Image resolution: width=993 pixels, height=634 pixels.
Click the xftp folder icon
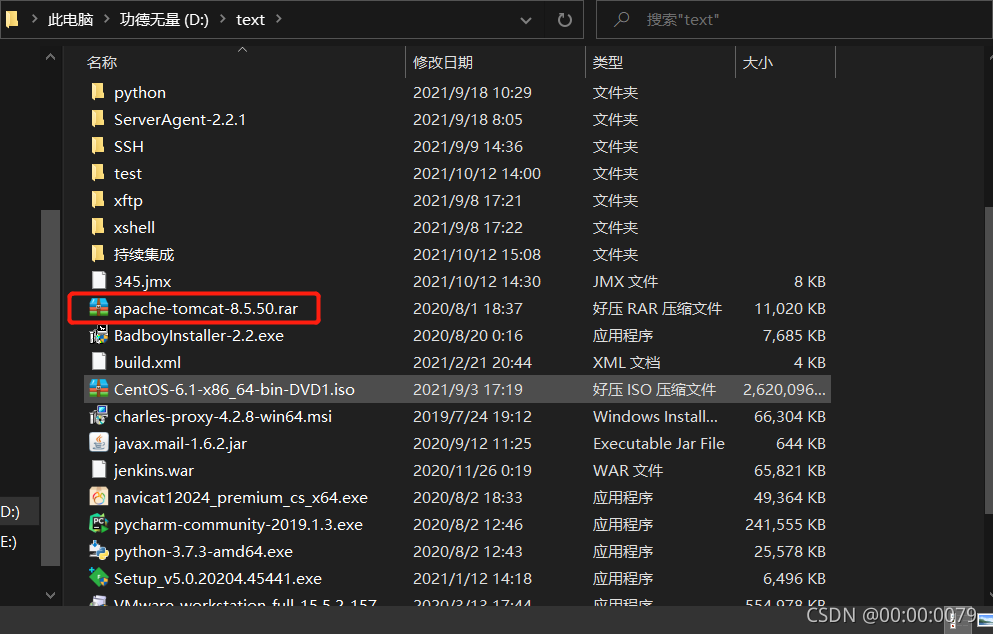point(98,200)
